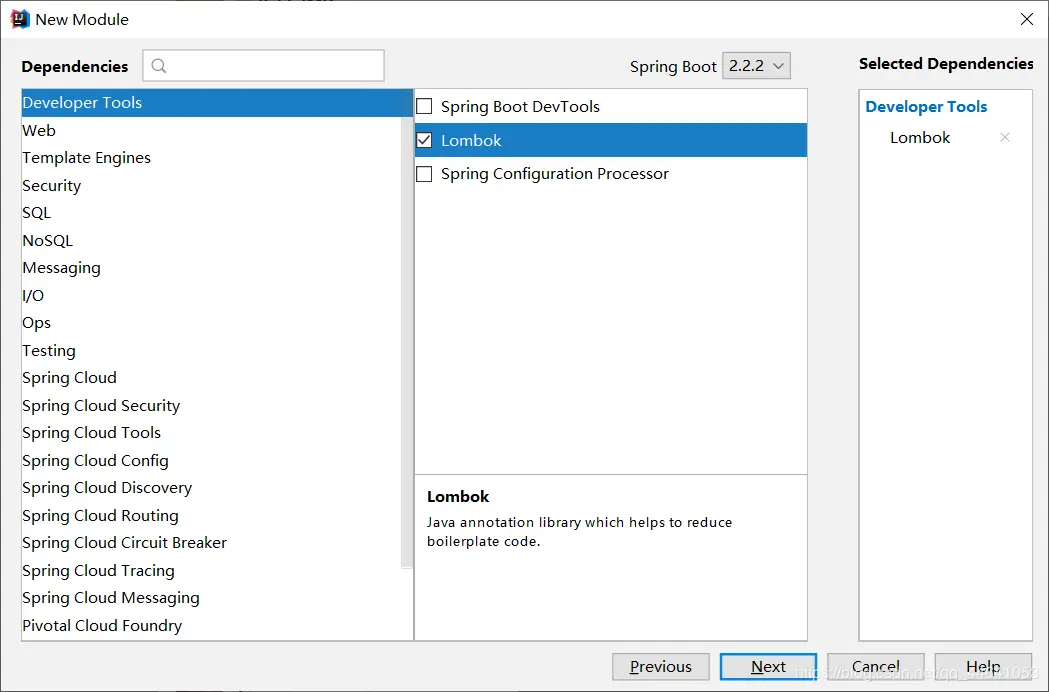Click the IntelliJ logo in title bar
The image size is (1049, 692).
tap(20, 19)
